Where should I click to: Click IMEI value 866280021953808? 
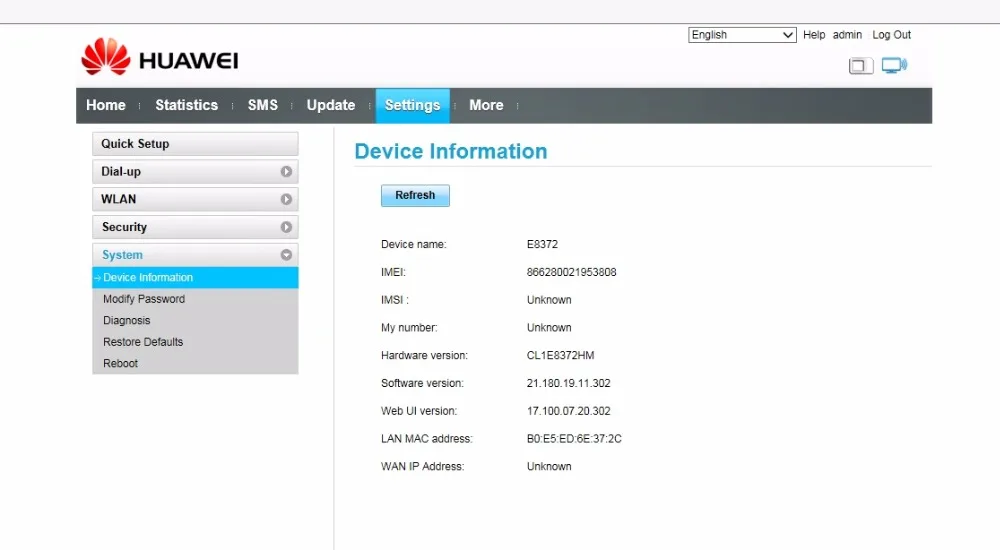click(x=571, y=272)
